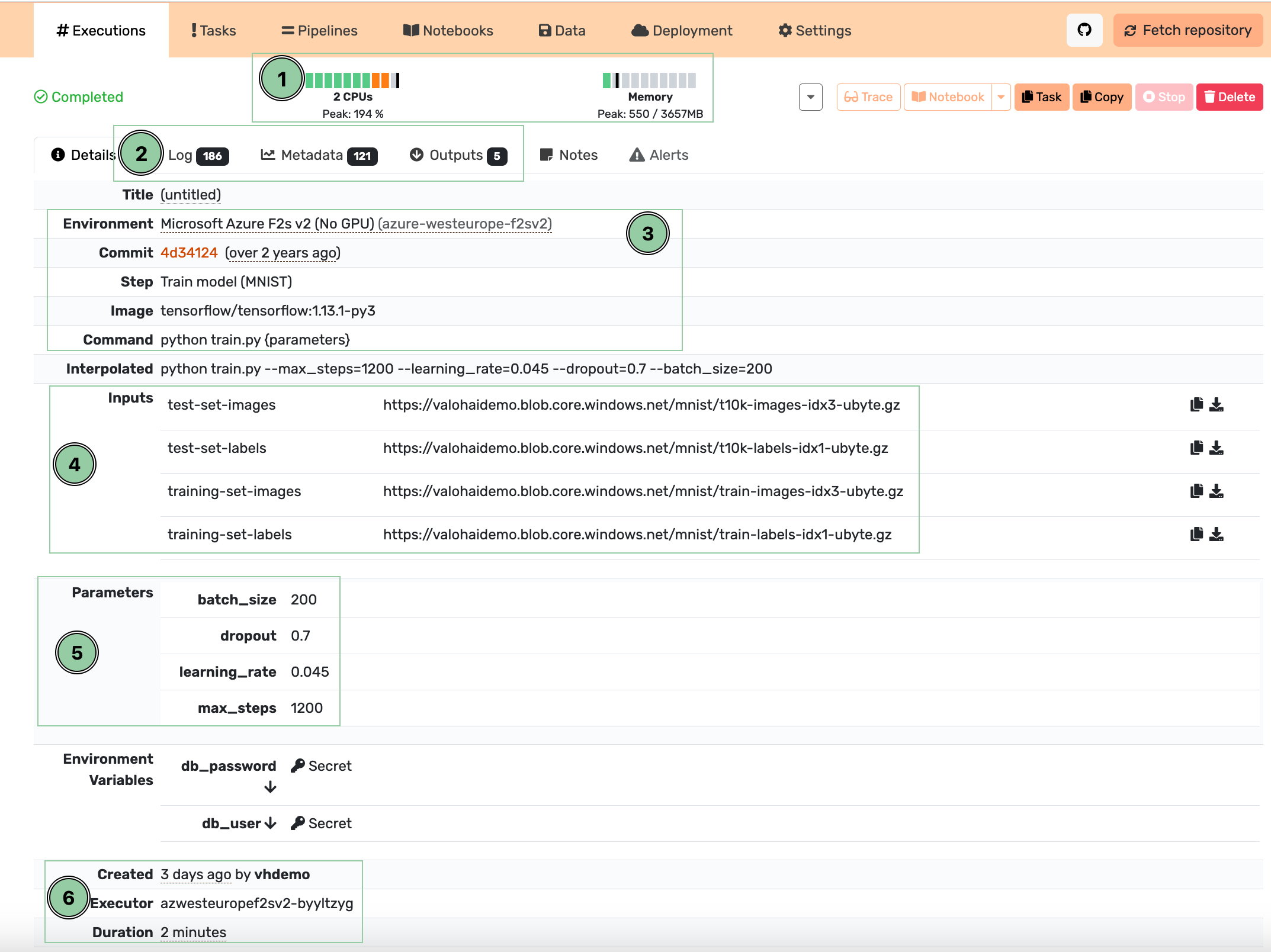Copy the test-set-images input URL
1271x952 pixels.
coord(1196,404)
